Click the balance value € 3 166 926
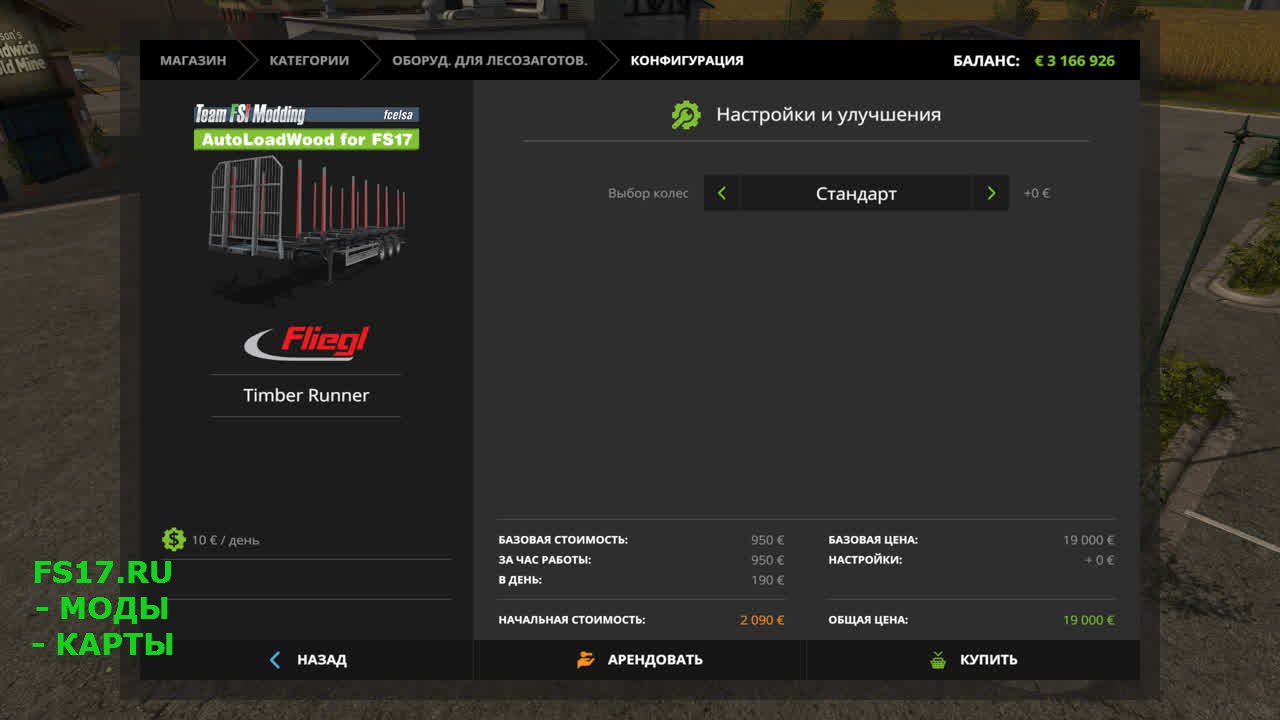 click(x=1075, y=61)
